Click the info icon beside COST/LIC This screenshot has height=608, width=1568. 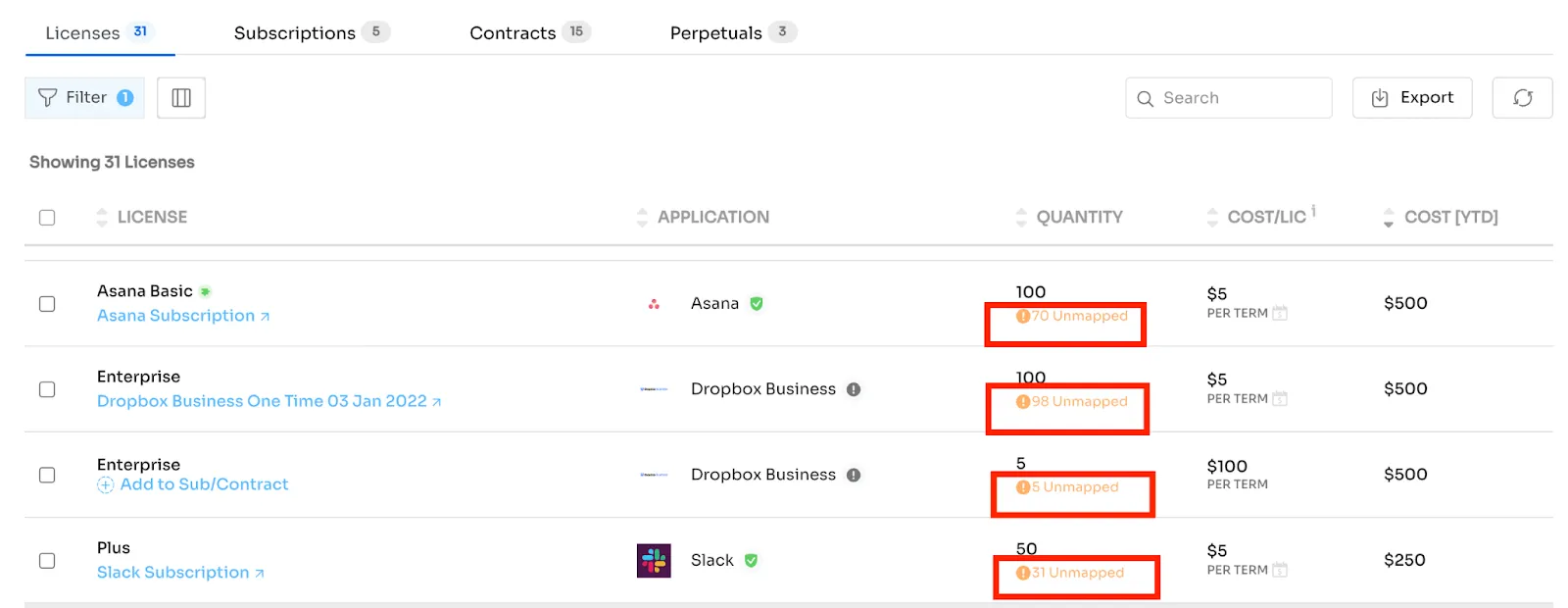(x=1313, y=211)
